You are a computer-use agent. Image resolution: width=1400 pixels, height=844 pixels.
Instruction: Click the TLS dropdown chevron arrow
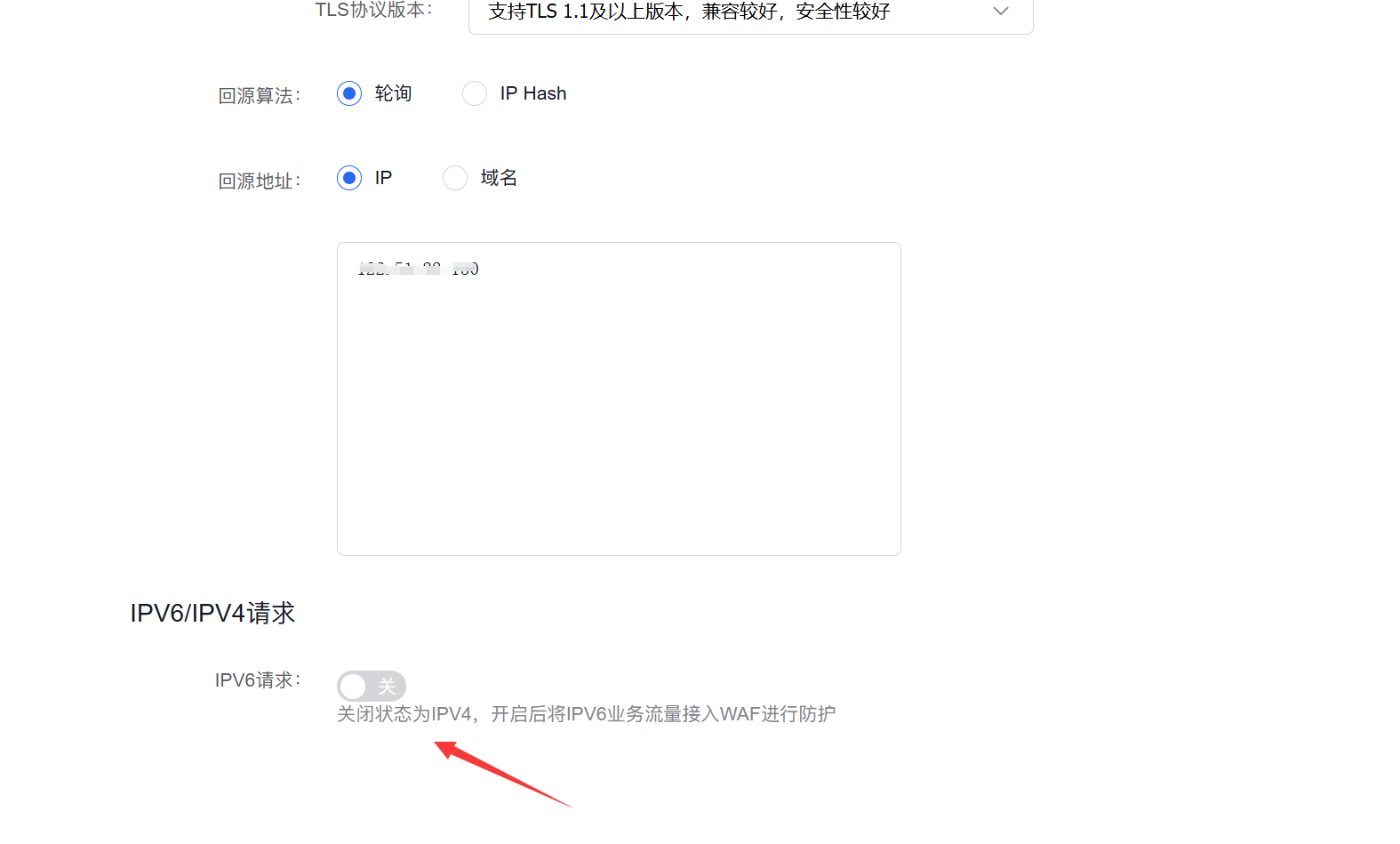coord(1001,12)
